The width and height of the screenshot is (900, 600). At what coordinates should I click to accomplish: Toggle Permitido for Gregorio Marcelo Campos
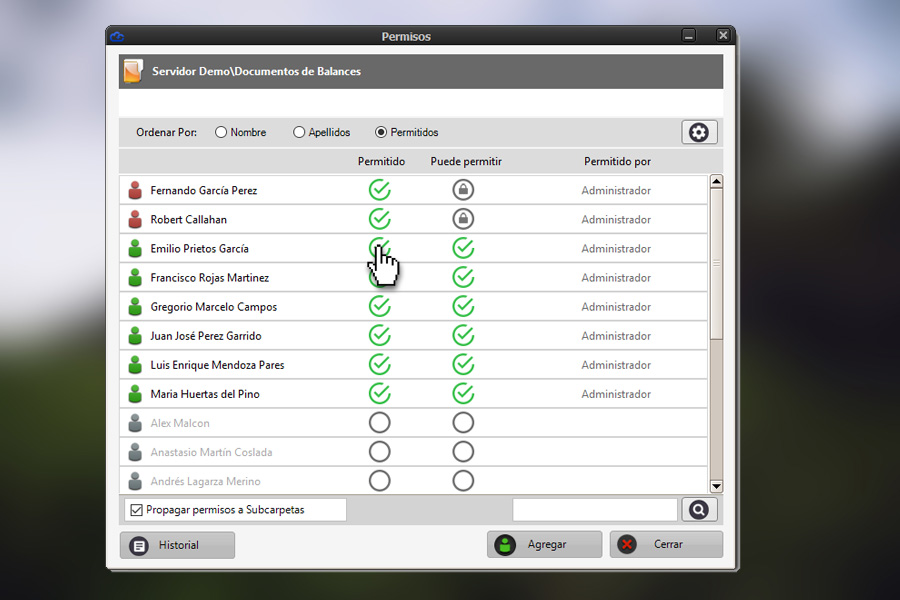(379, 306)
